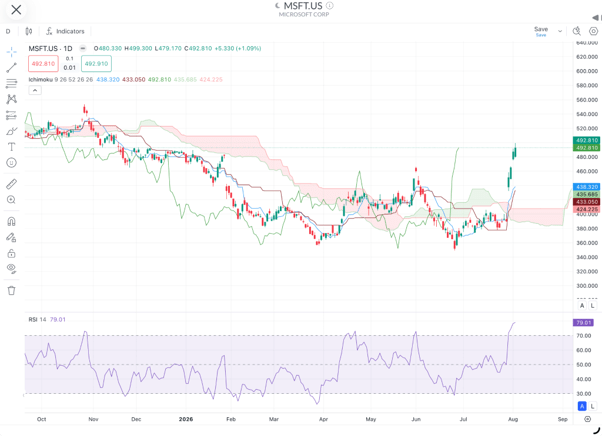This screenshot has height=436, width=602.
Task: Toggle magnet mode on
Action: 12,221
